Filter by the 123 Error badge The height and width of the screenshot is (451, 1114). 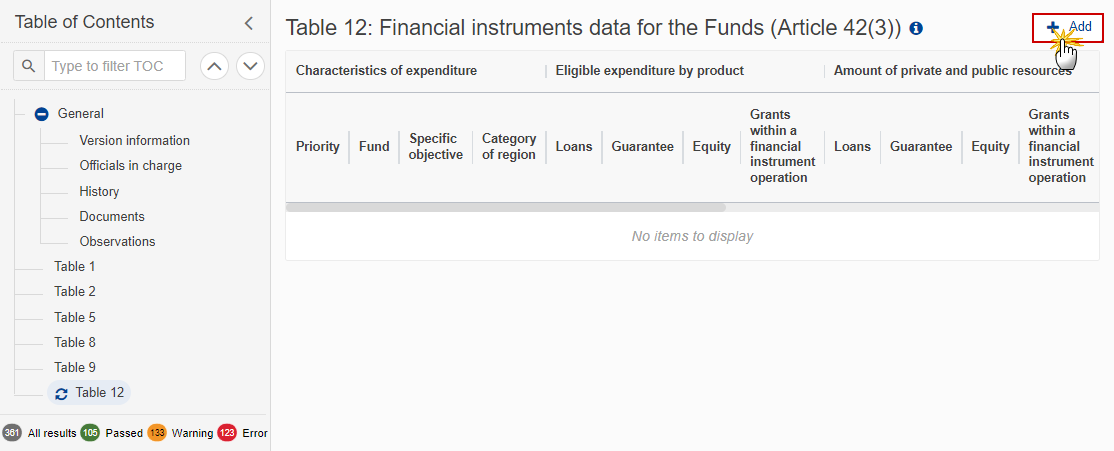click(227, 433)
